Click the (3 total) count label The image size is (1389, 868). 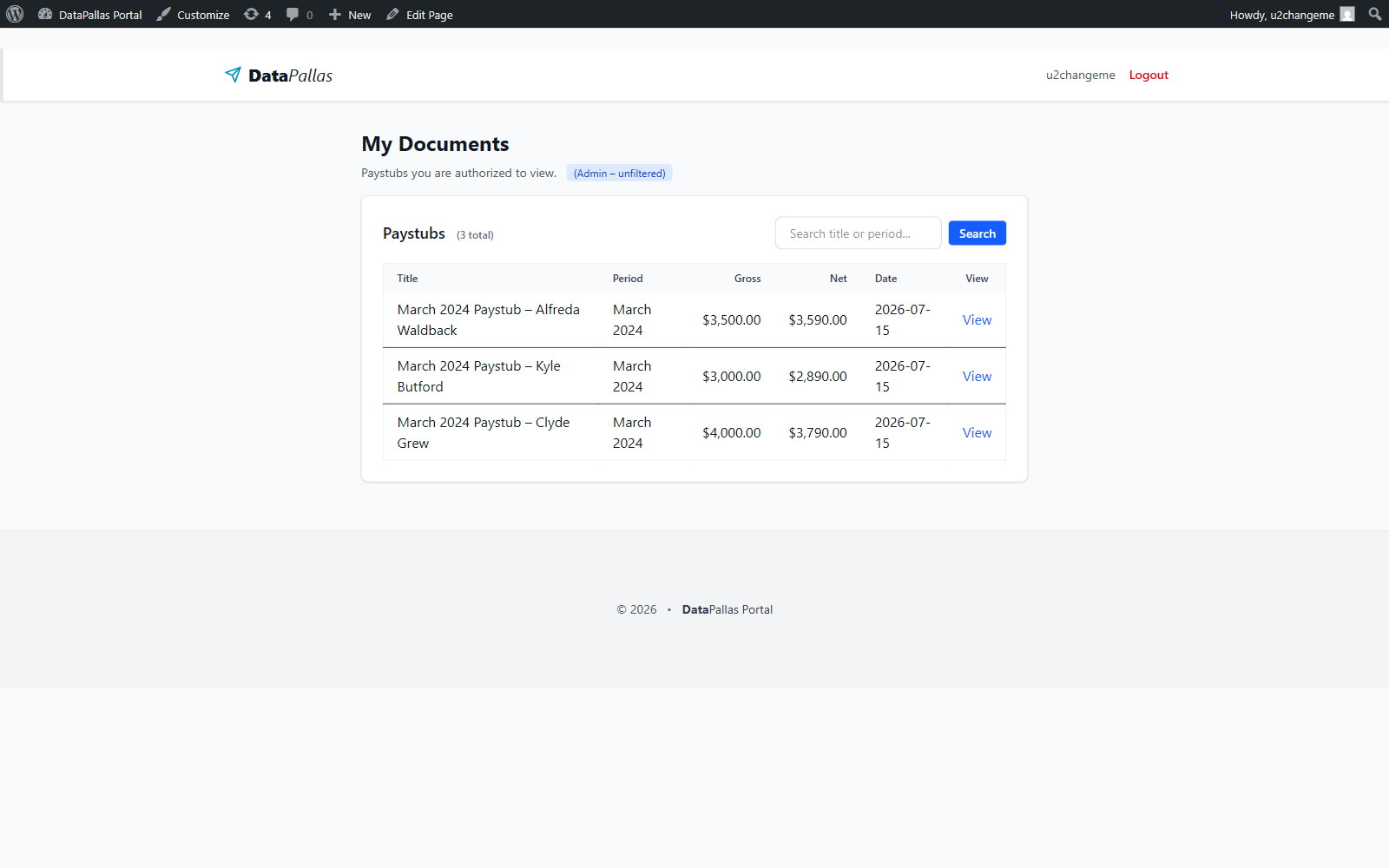475,235
